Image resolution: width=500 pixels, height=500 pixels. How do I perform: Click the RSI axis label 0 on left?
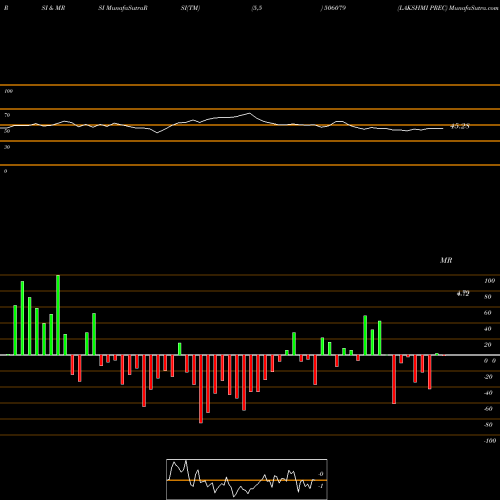click(5, 171)
